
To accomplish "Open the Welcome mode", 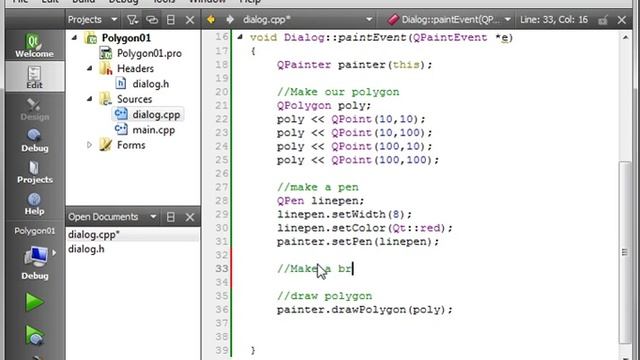I will (34, 45).
